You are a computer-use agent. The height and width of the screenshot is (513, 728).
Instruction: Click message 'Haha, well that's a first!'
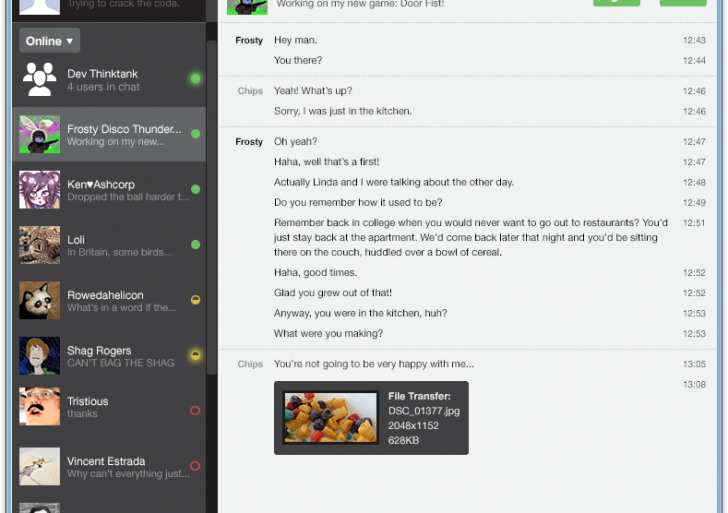[x=326, y=162]
